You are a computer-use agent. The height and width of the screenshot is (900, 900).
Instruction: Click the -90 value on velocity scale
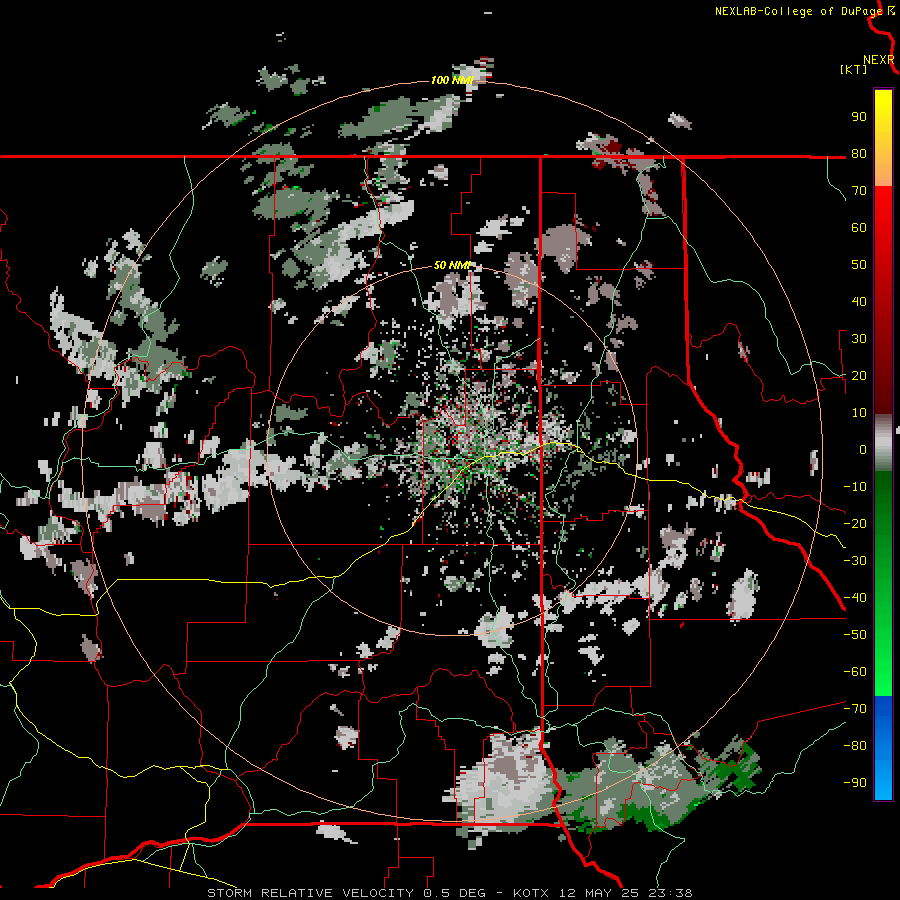pos(855,783)
